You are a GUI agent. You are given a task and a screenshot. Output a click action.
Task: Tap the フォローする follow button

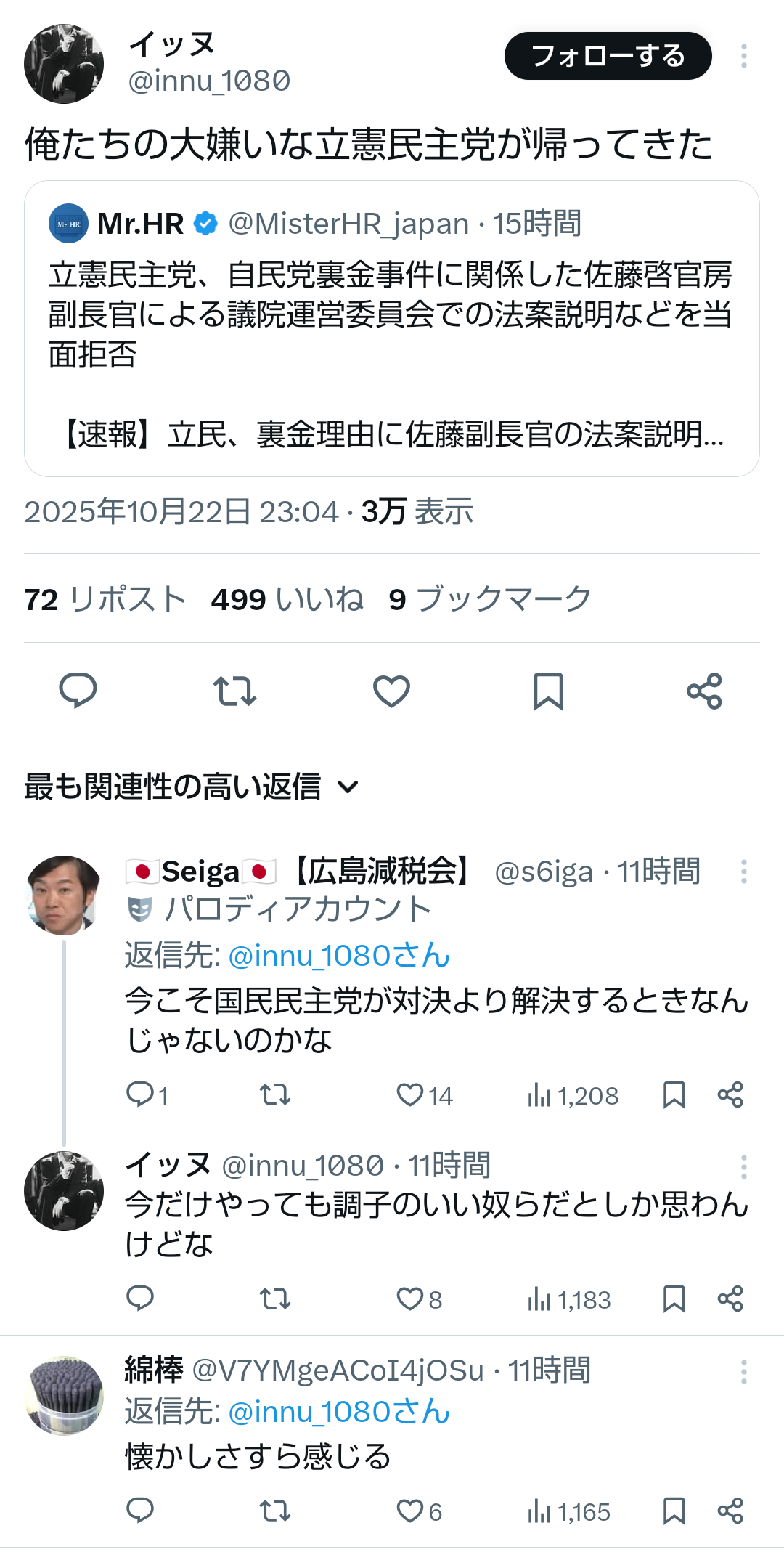click(608, 56)
